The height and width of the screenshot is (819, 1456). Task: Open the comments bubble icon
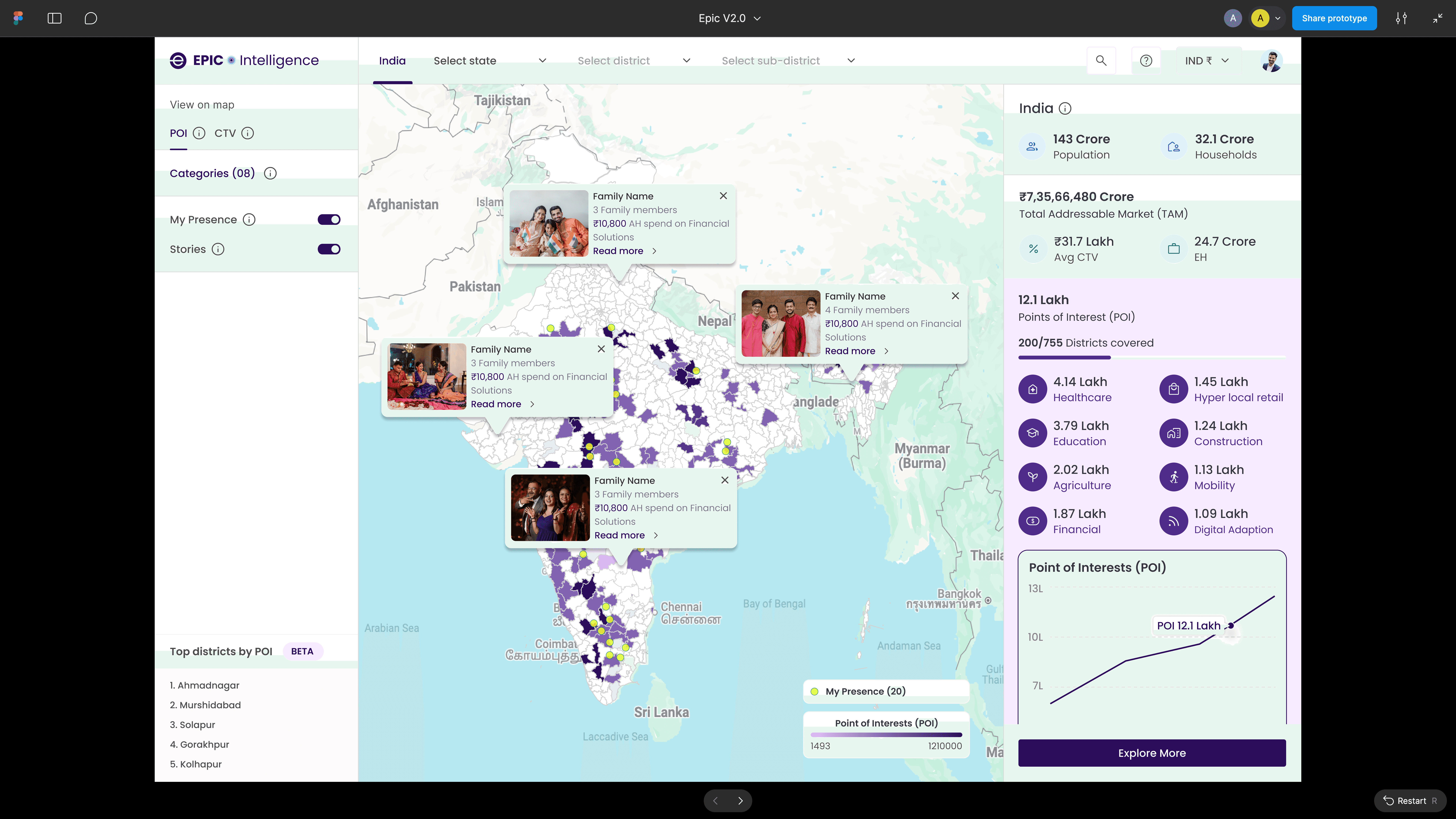click(90, 18)
